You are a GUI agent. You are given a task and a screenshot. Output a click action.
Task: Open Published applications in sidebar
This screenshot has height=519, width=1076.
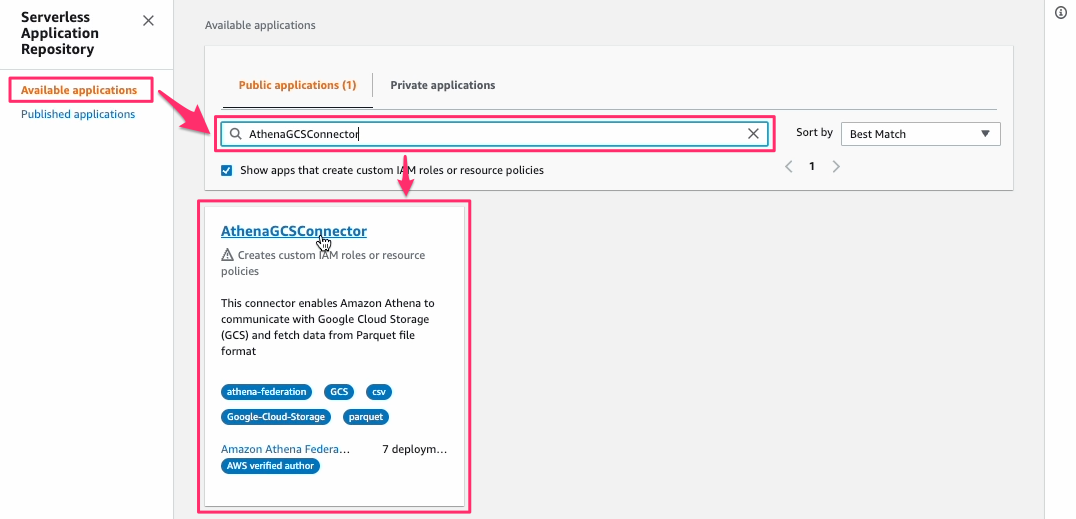[78, 114]
